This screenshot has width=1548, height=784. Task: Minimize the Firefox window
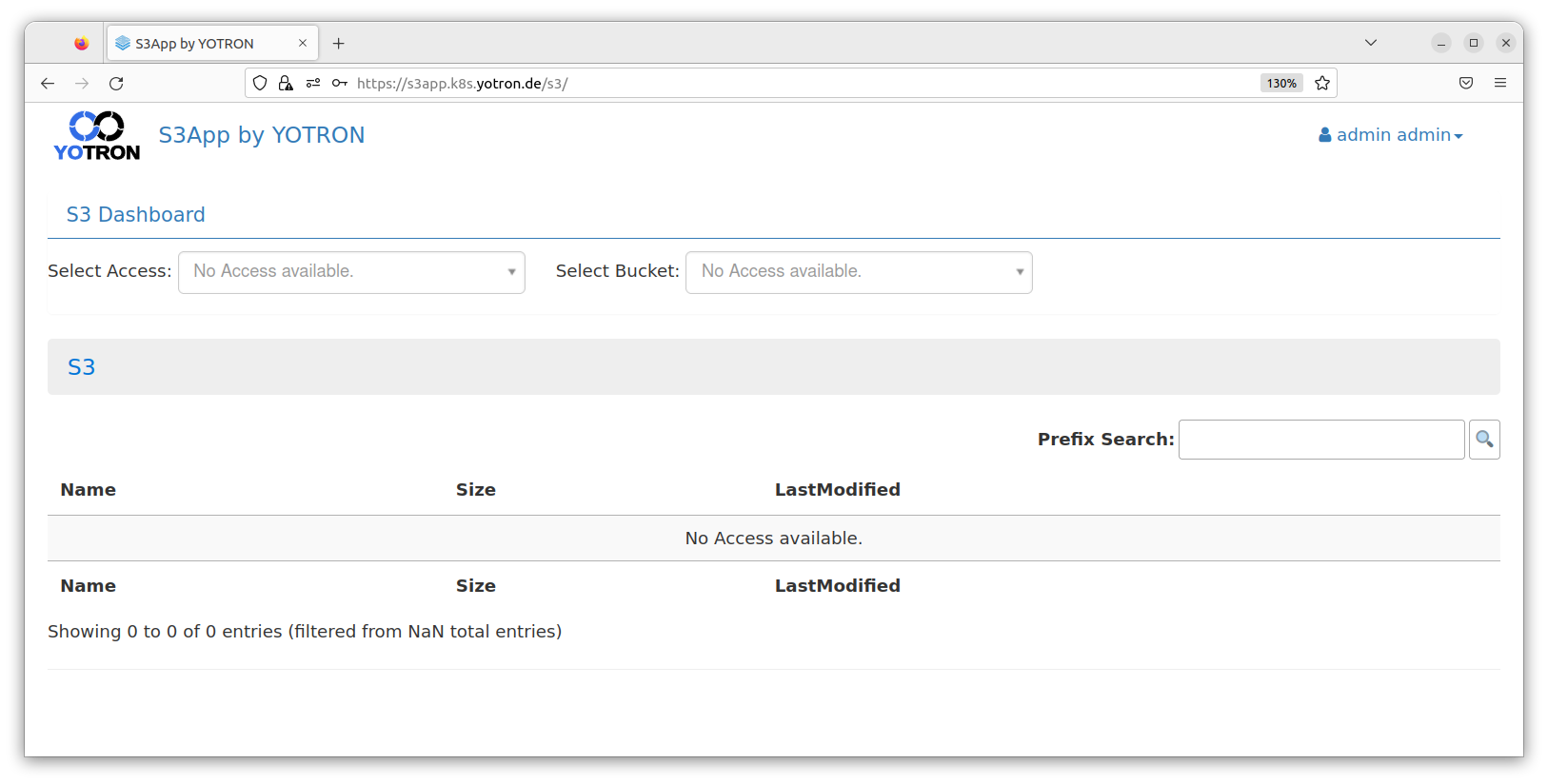(1441, 43)
